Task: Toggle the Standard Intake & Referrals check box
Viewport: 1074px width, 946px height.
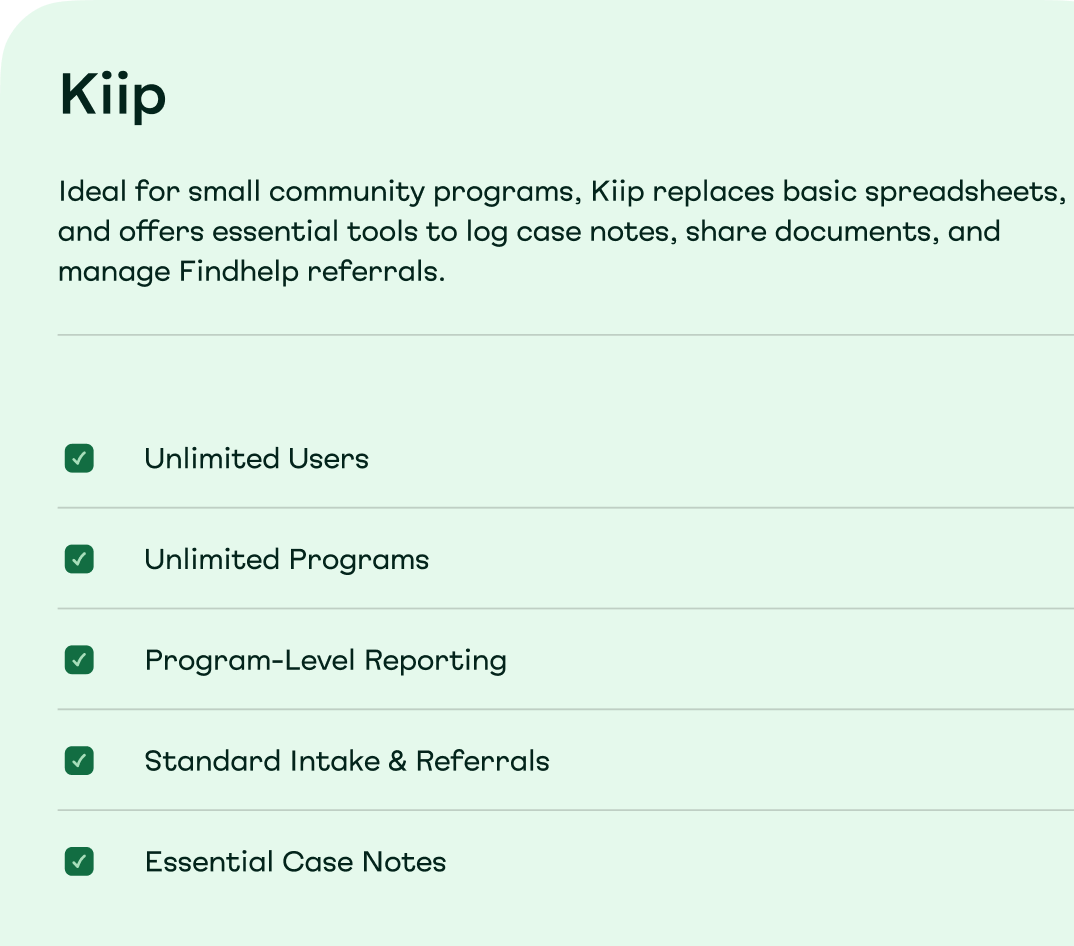Action: pyautogui.click(x=79, y=760)
